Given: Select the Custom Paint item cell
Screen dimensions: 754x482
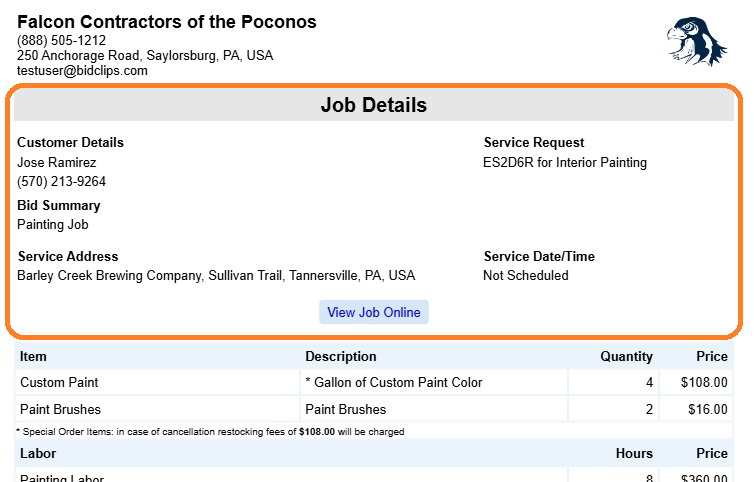Looking at the screenshot, I should pos(59,382).
